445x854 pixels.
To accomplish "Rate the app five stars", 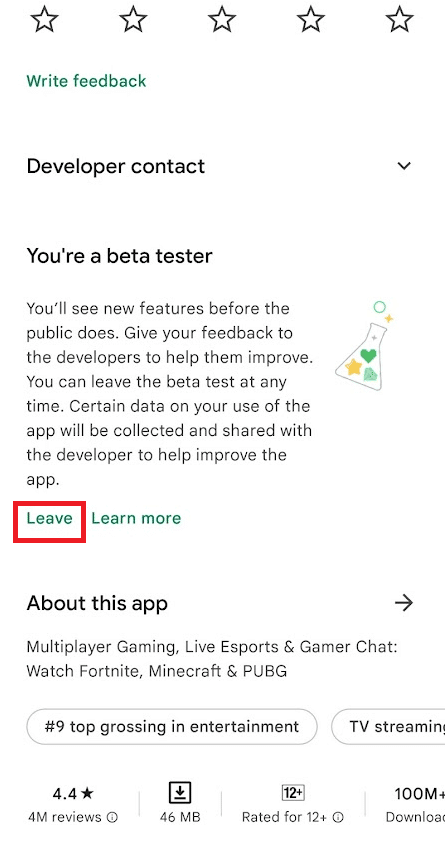I will (x=399, y=20).
